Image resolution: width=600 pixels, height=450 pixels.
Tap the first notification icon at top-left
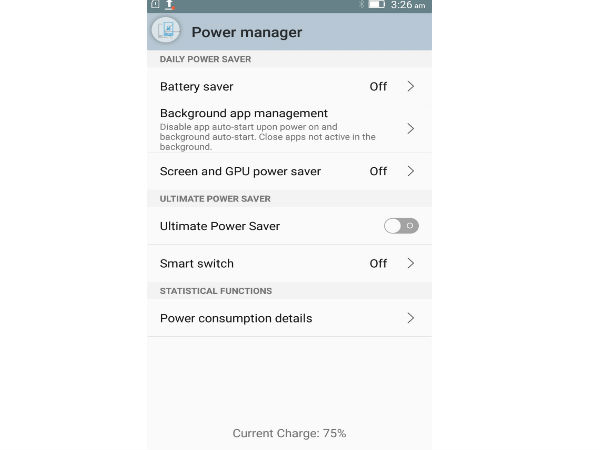coord(154,5)
